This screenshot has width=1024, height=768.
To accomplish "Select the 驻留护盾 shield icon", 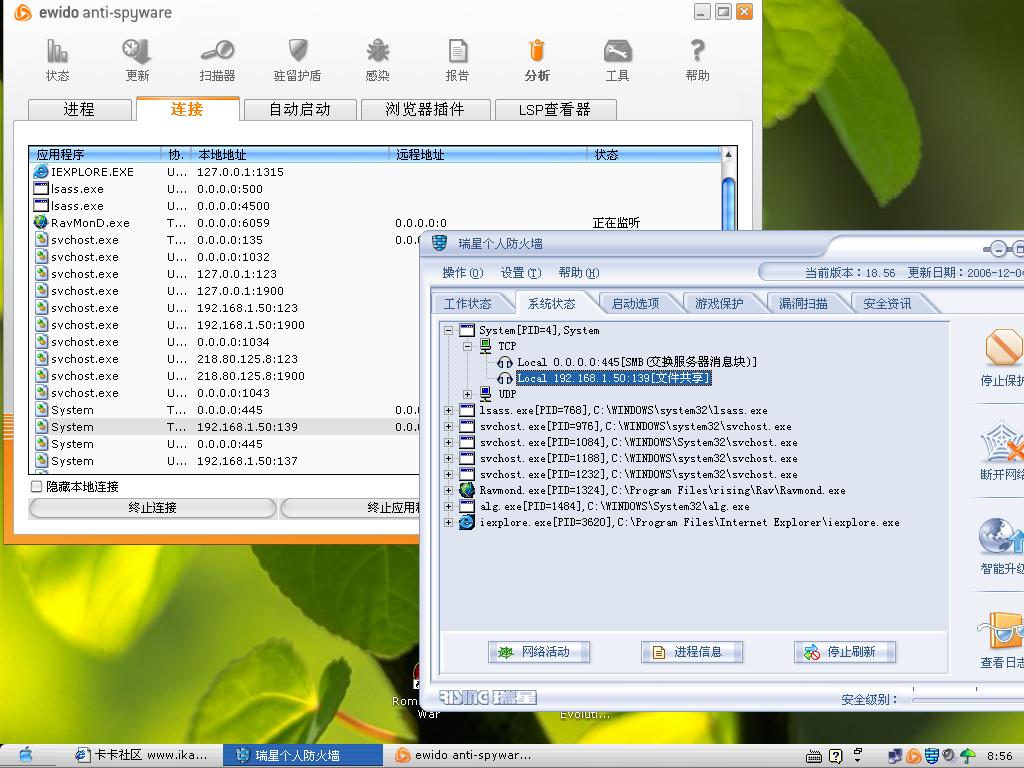I will [x=297, y=59].
